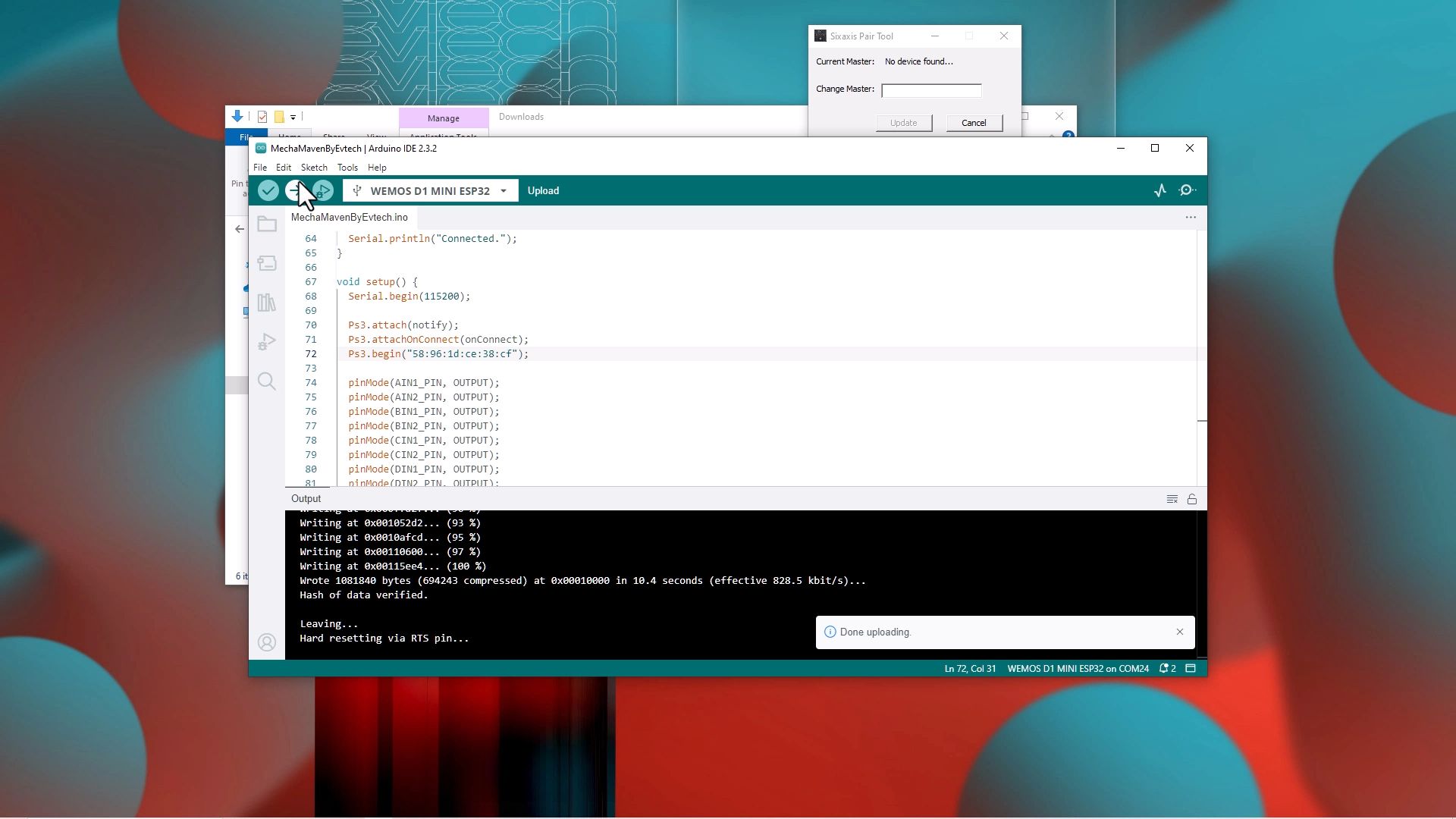
Task: Click the account profile icon in sidebar
Action: [x=267, y=642]
